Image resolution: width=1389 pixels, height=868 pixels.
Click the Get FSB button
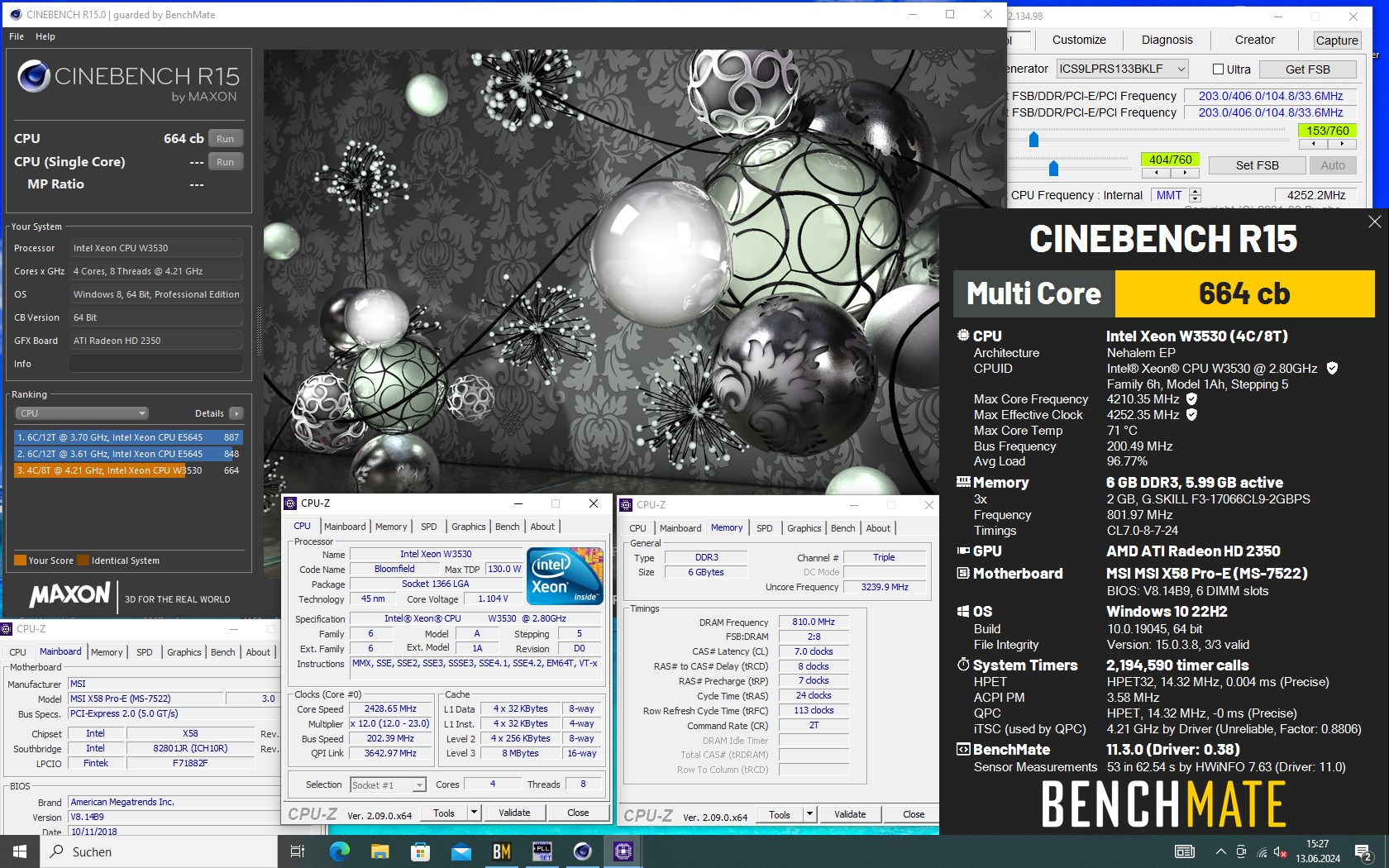click(x=1308, y=69)
